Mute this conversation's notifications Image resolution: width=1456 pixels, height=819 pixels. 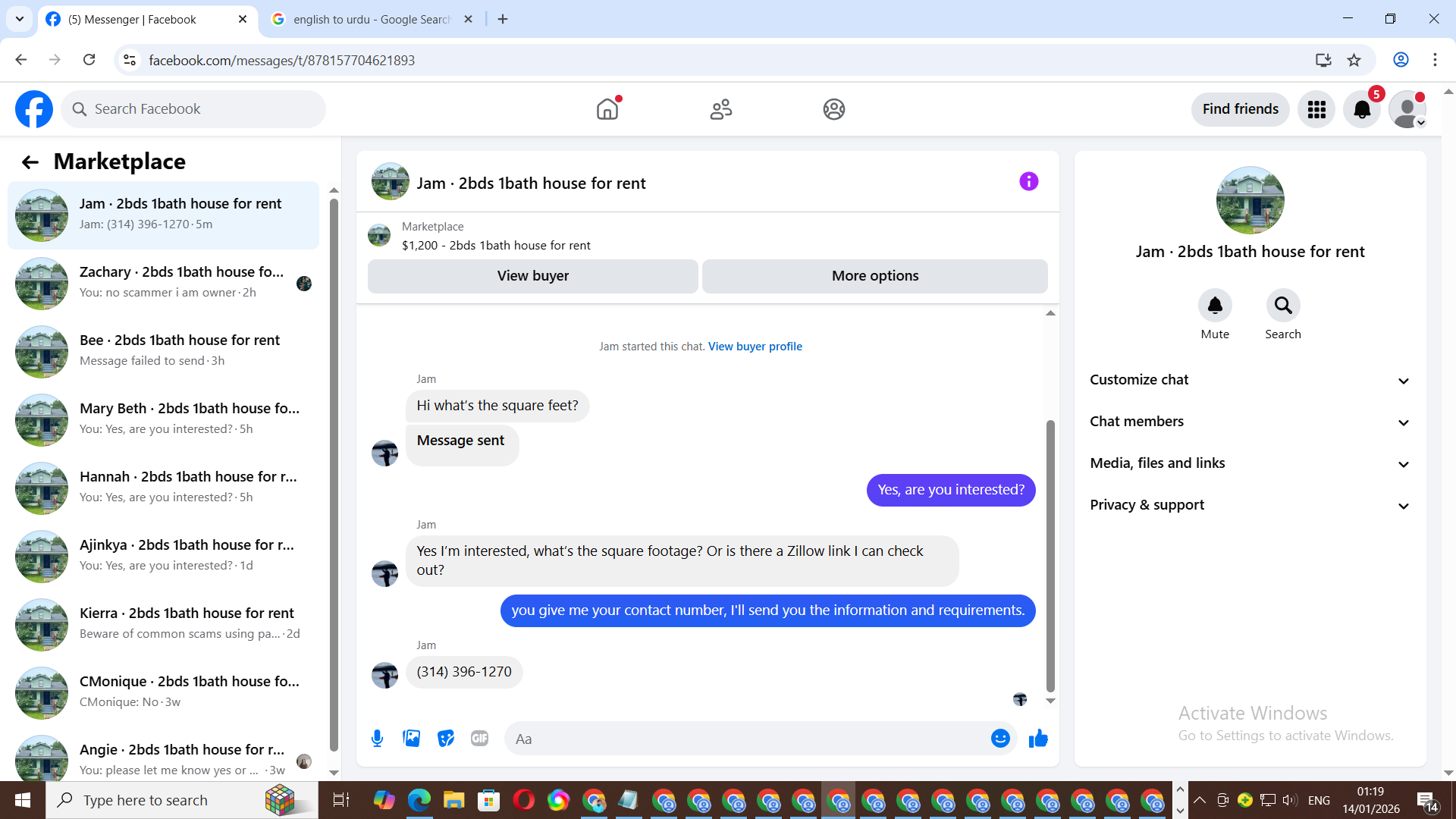pyautogui.click(x=1215, y=306)
